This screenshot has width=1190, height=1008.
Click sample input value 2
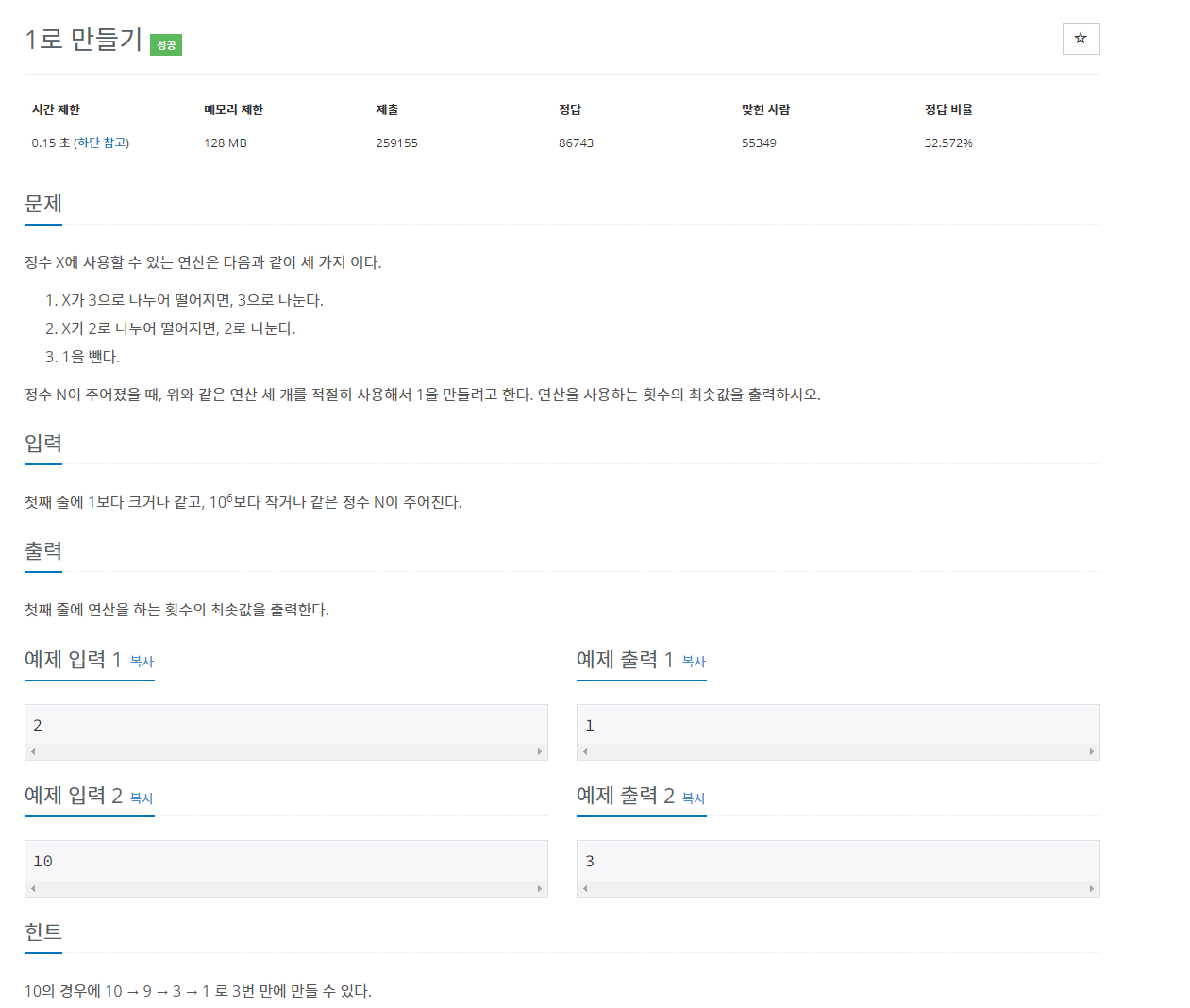(38, 725)
